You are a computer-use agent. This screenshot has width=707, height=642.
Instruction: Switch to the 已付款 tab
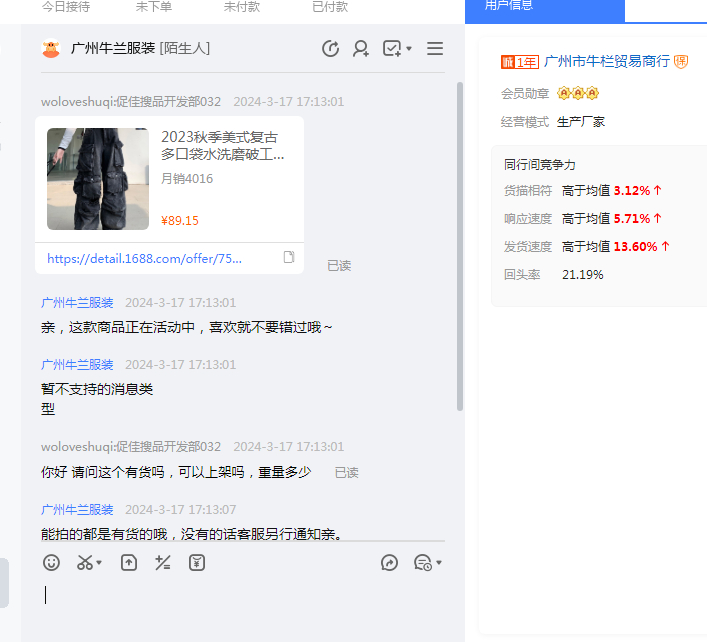click(330, 7)
